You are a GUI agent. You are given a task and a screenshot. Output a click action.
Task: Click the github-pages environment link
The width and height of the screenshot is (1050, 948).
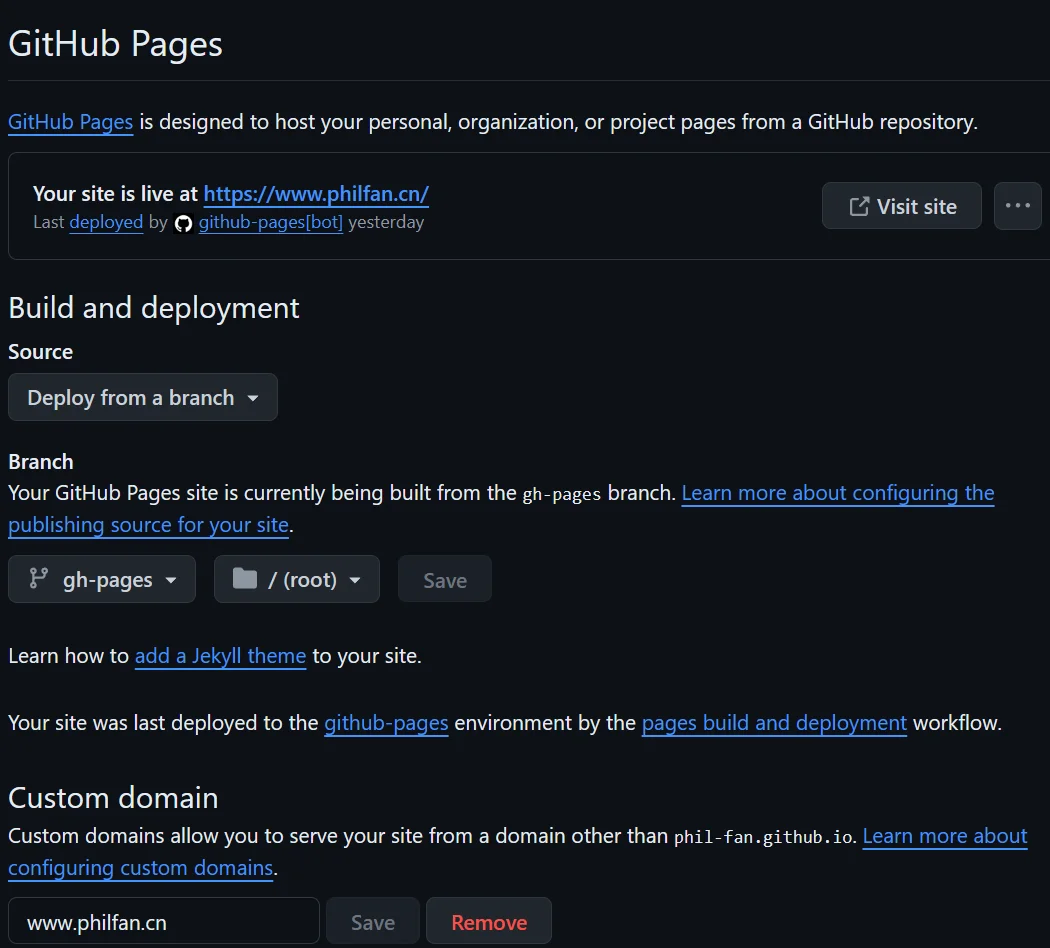coord(386,722)
